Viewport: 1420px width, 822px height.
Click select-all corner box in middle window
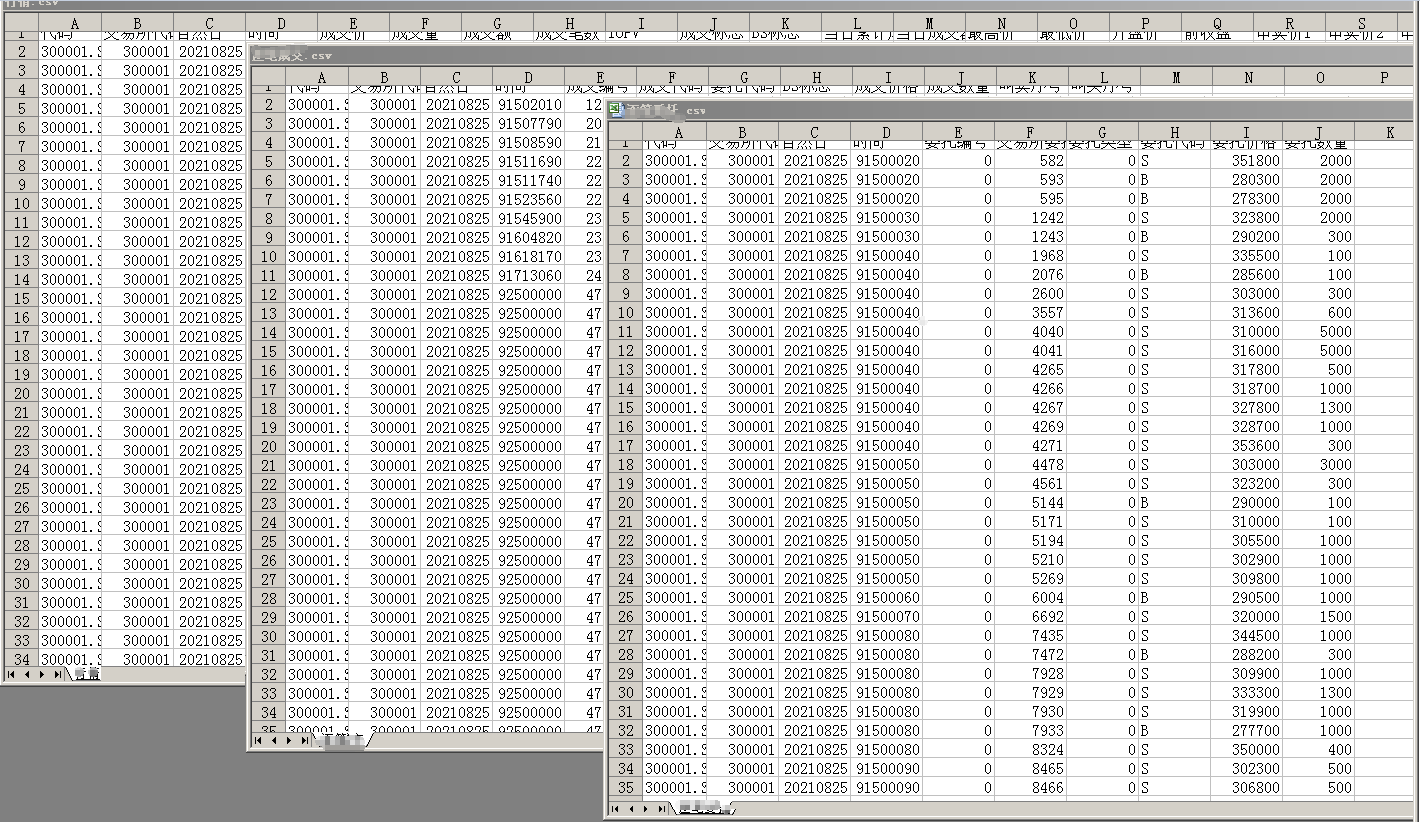click(267, 77)
